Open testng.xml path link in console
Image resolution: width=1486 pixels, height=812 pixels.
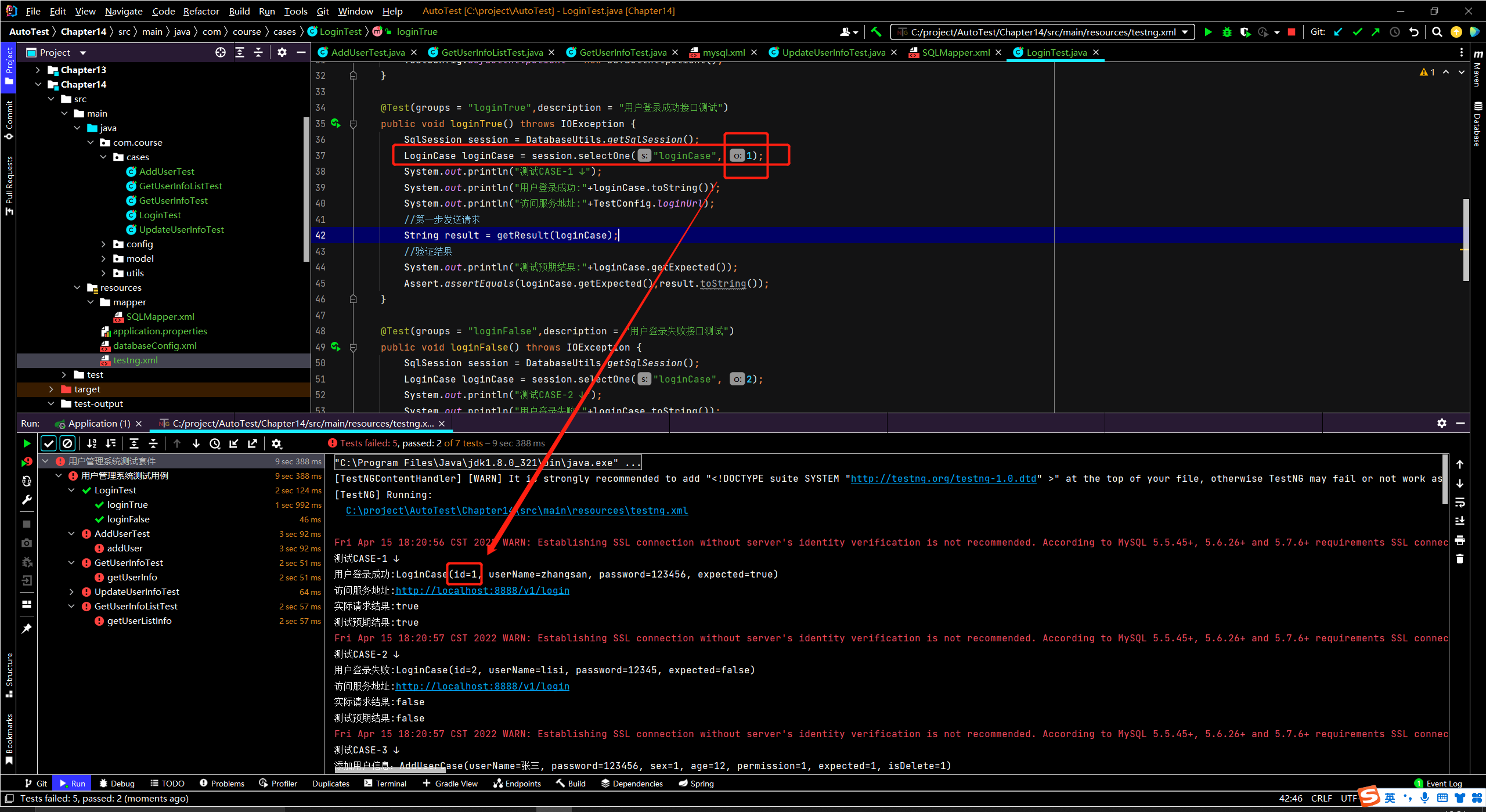point(517,511)
